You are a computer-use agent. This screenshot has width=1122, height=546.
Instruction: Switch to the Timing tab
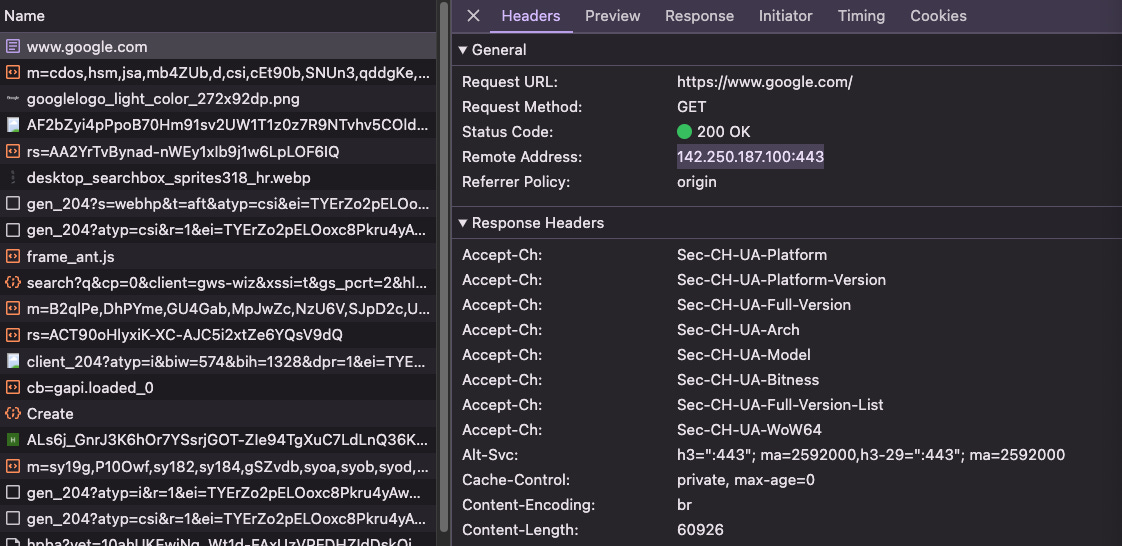[x=861, y=16]
